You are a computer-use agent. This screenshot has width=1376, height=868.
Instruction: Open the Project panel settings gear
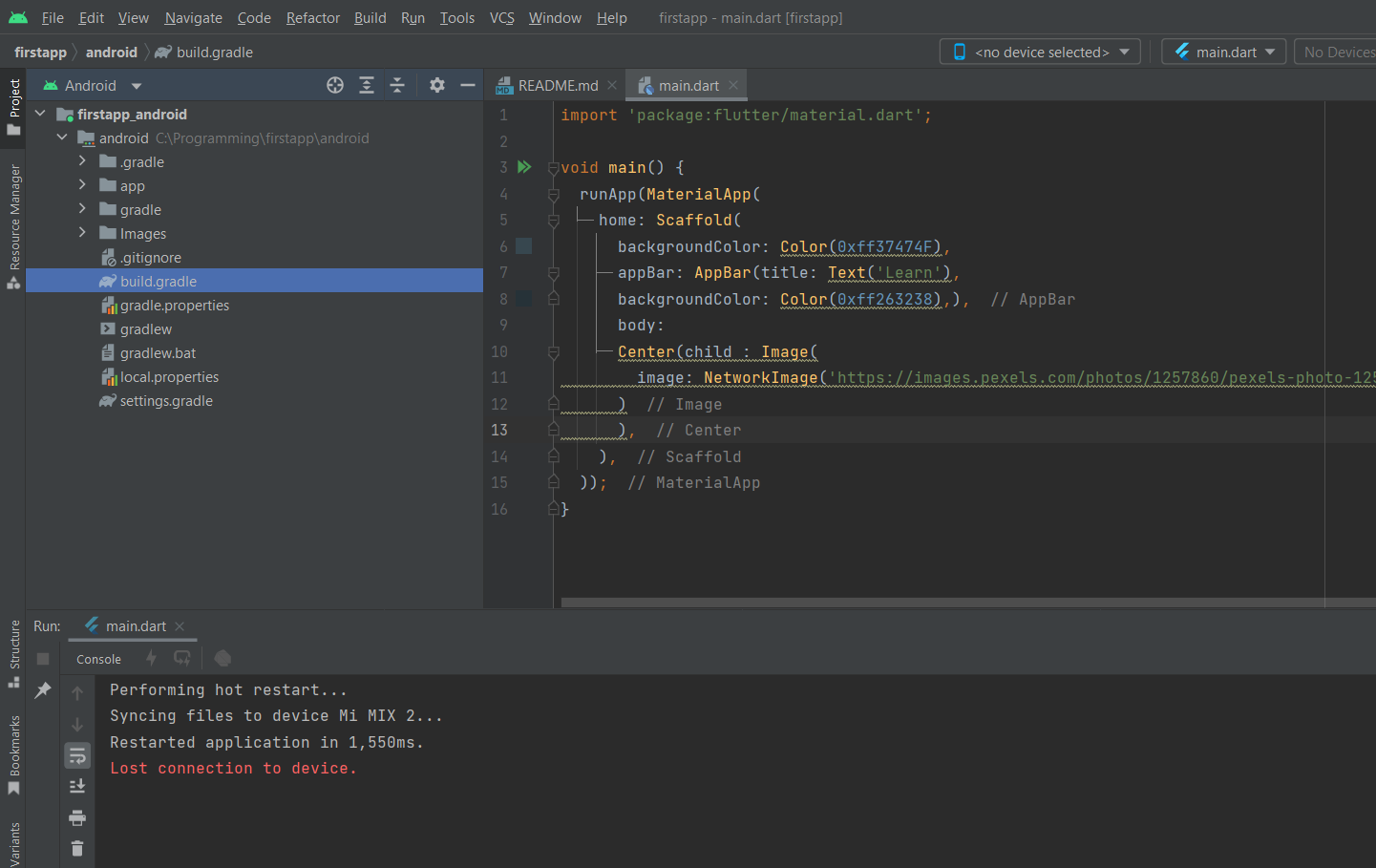pos(437,85)
